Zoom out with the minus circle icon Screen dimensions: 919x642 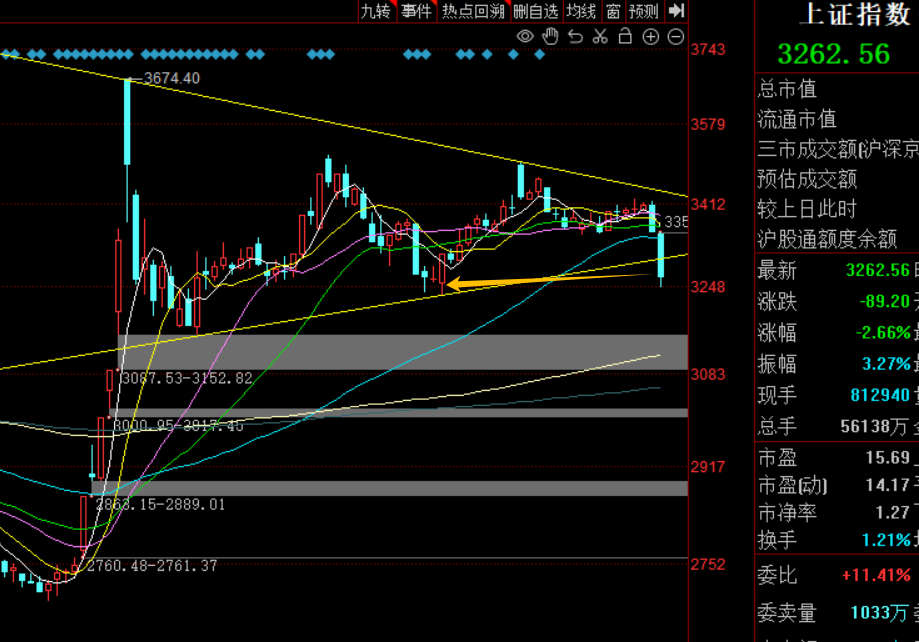[676, 37]
